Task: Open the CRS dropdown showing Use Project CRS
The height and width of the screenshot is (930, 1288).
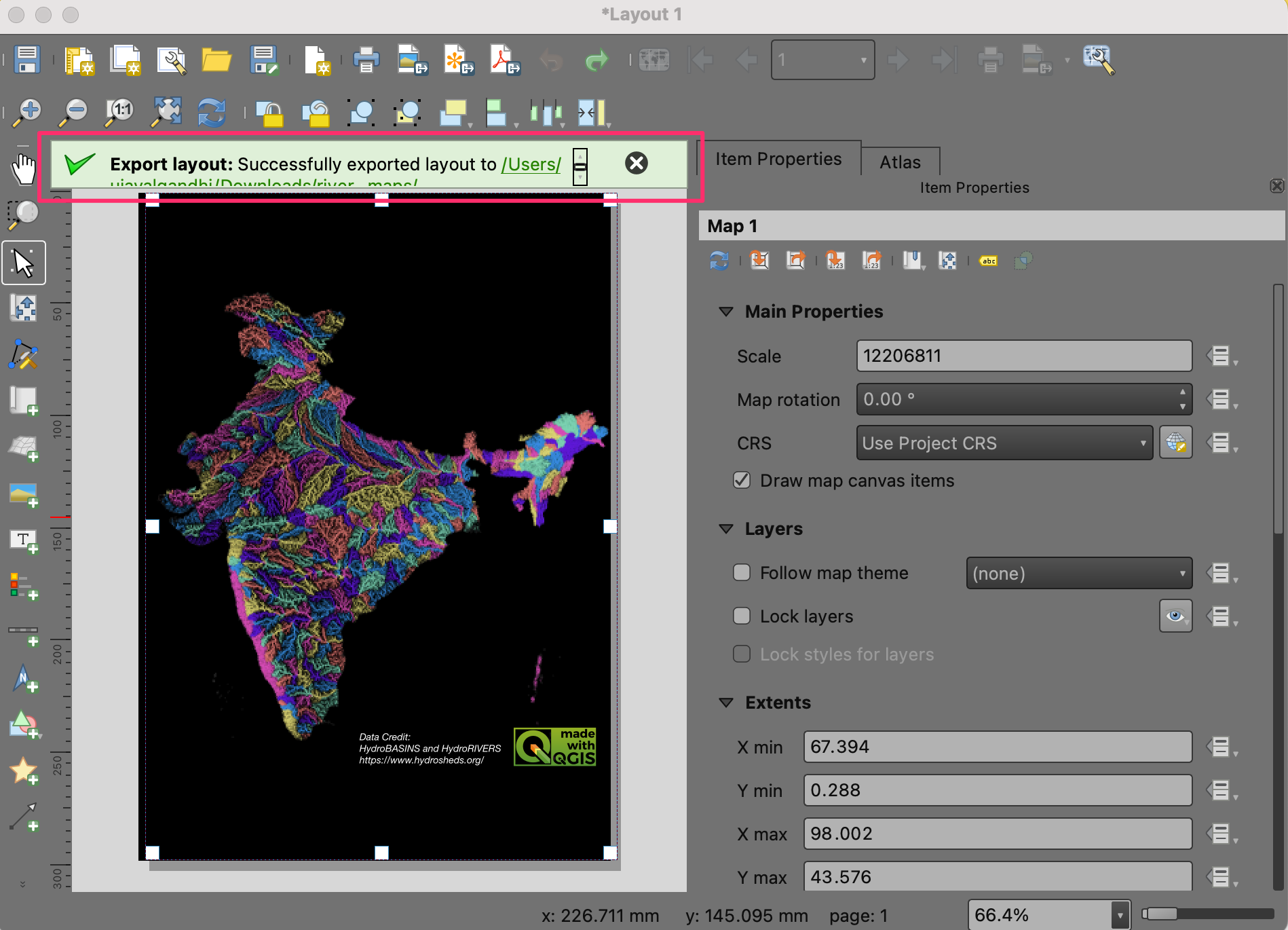Action: [x=1004, y=443]
